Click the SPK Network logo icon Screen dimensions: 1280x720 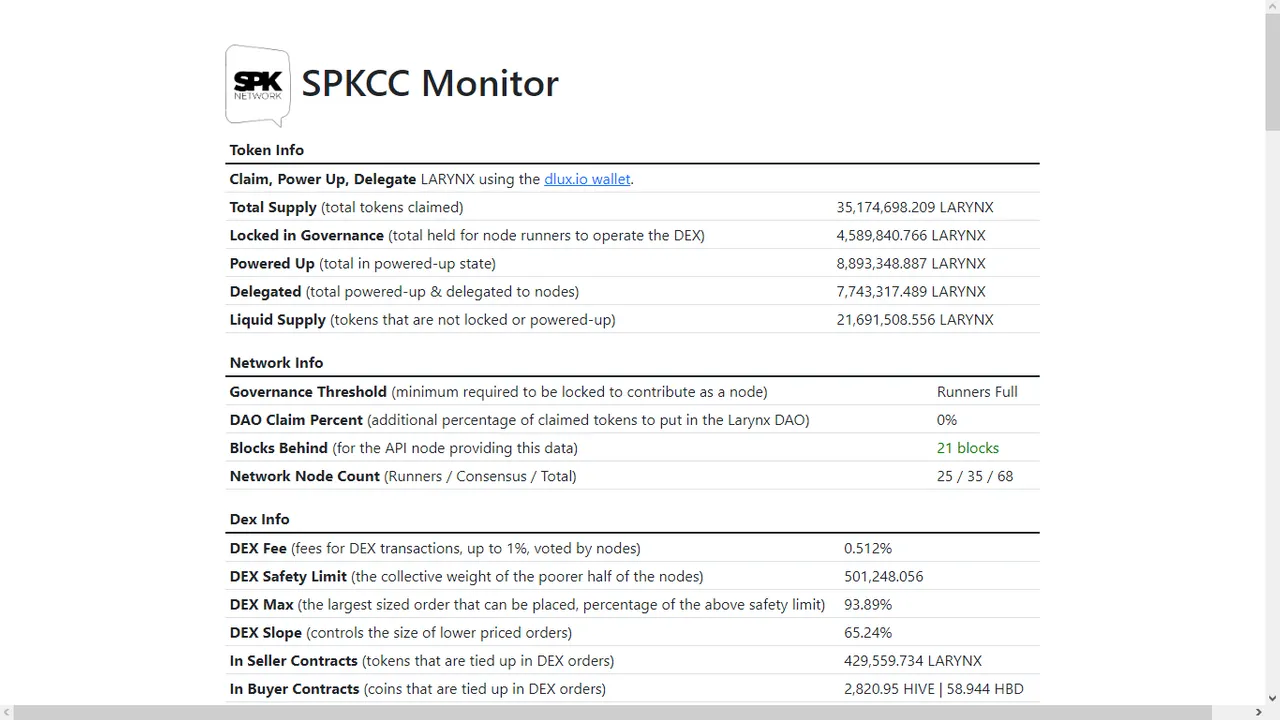click(258, 85)
